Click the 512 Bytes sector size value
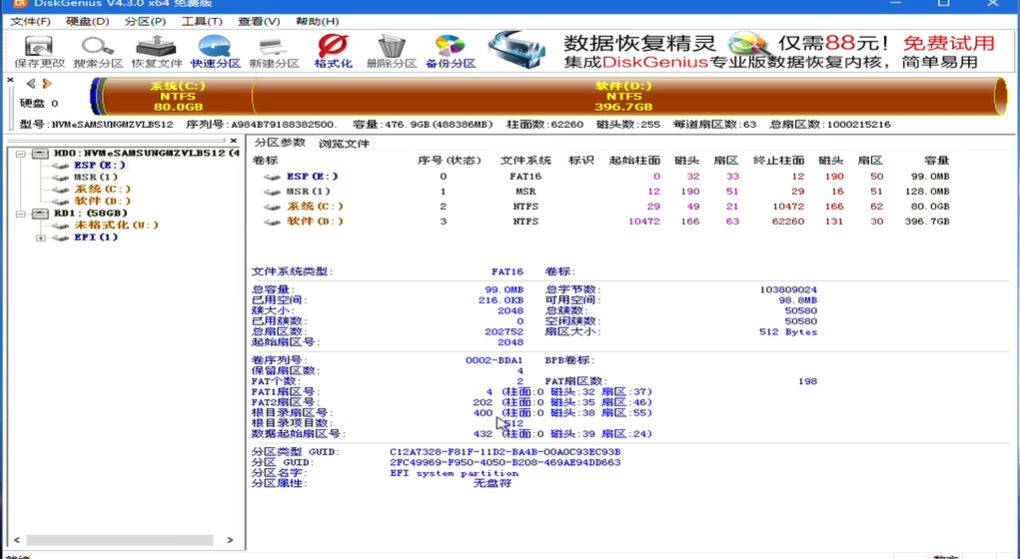Viewport: 1020px width, 559px height. click(x=788, y=332)
